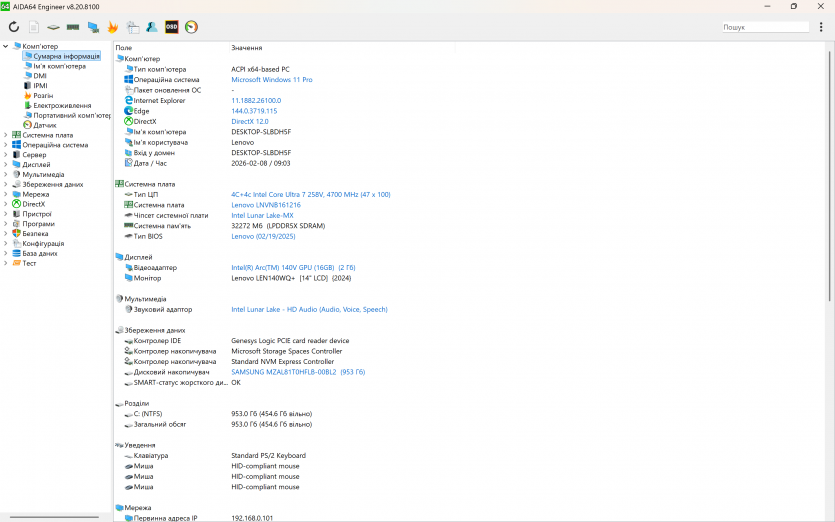Screen dimensions: 835x522
Task: Expand the Системна плата tree node
Action: (6, 135)
